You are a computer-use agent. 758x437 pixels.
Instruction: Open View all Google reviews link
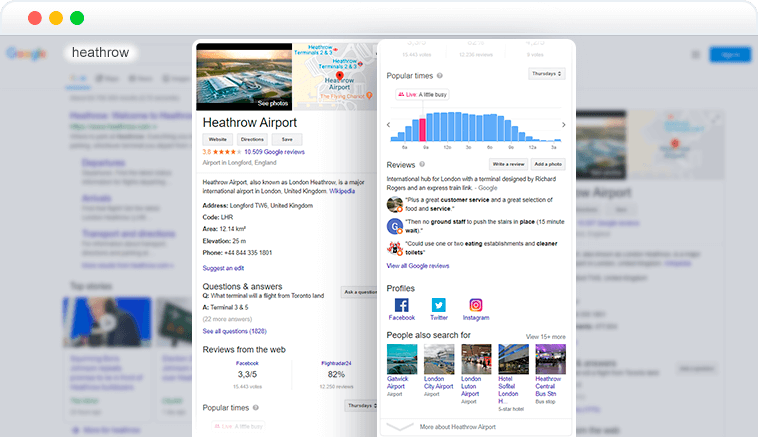coord(418,266)
